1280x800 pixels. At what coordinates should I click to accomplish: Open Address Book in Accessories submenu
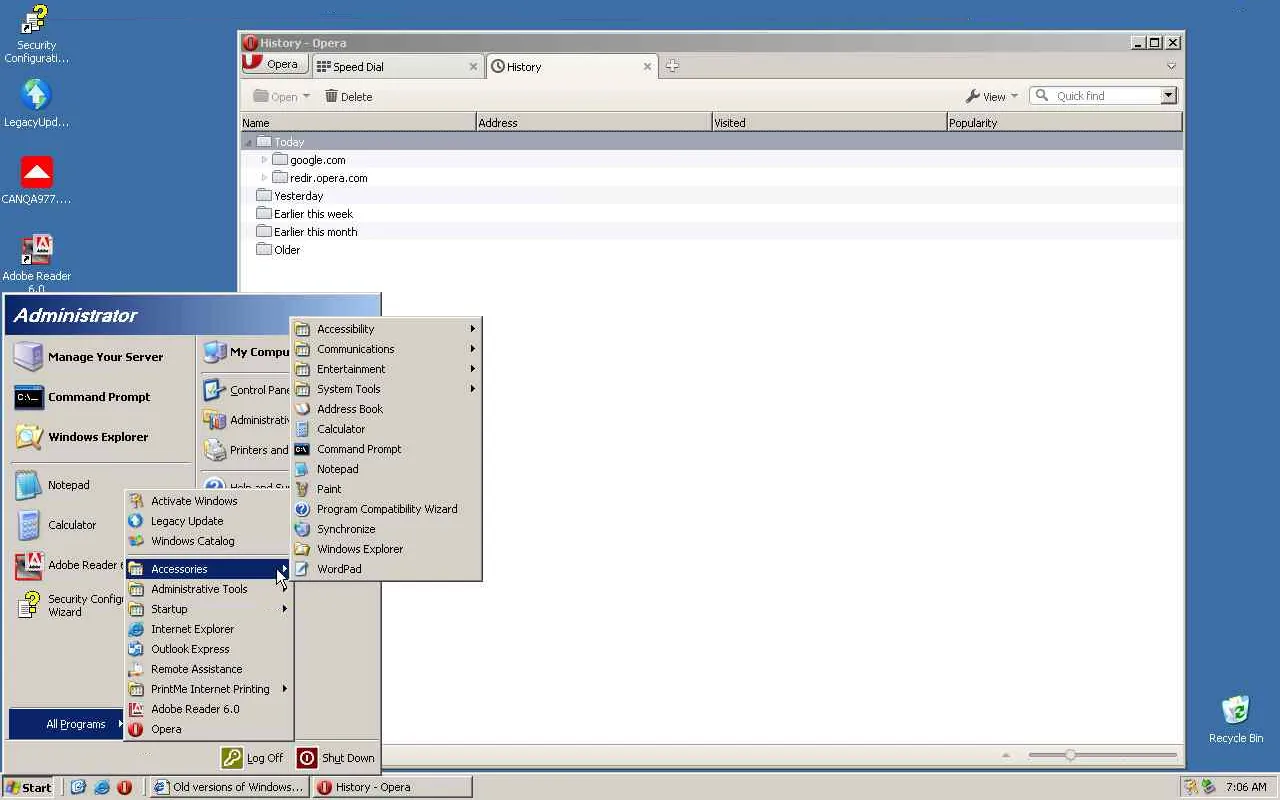(x=388, y=409)
